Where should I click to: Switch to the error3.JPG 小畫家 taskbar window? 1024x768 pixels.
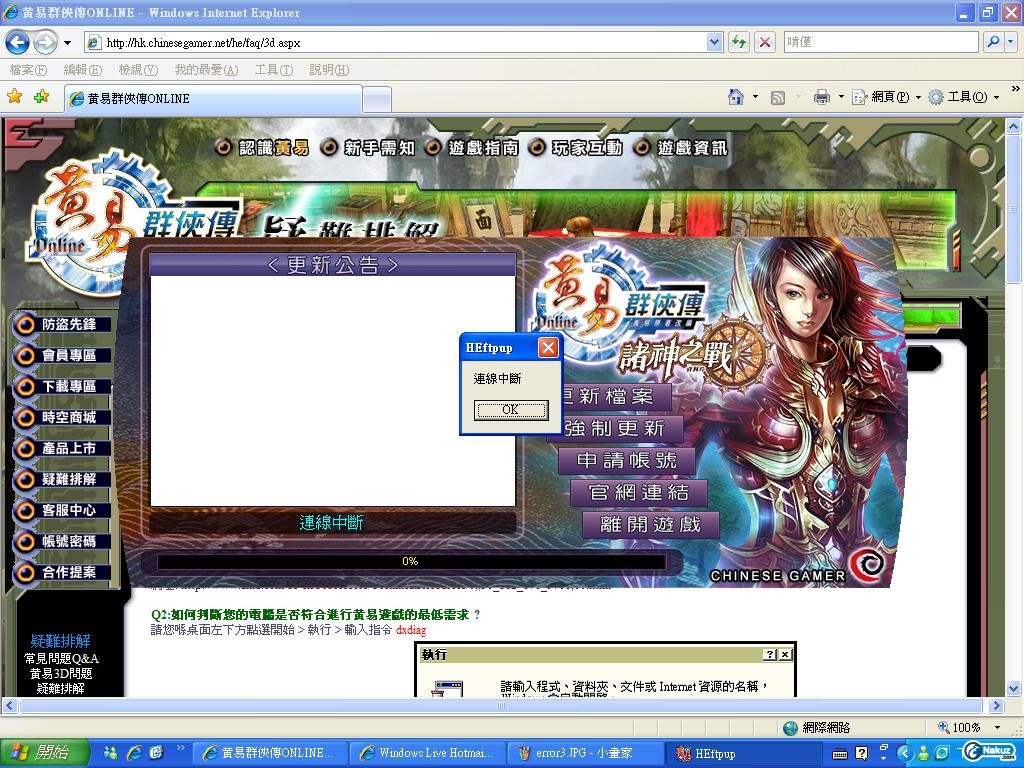584,753
